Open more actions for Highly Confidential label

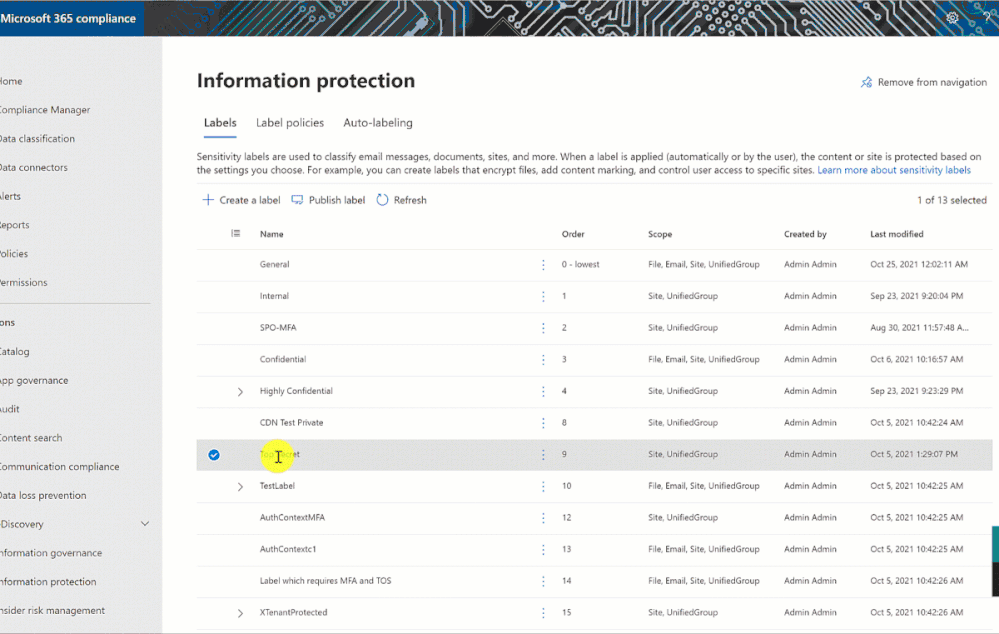543,391
